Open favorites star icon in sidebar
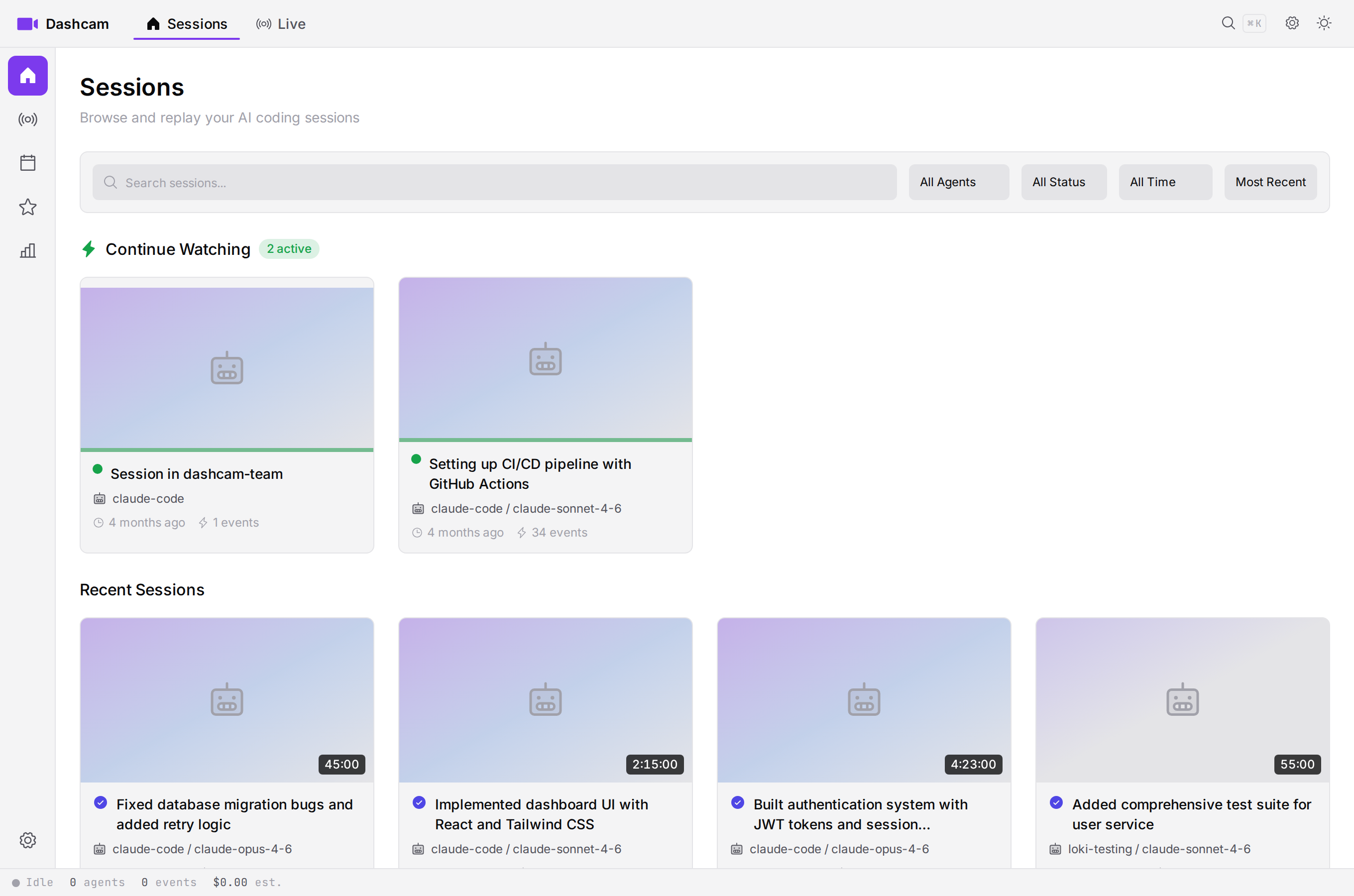This screenshot has width=1354, height=896. pyautogui.click(x=27, y=207)
